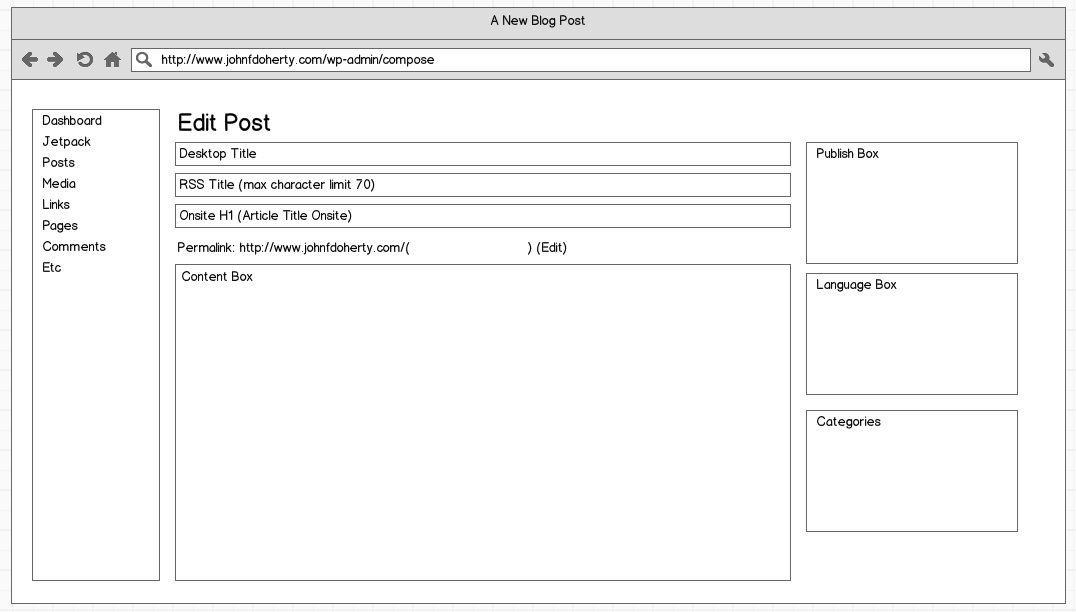The image size is (1076, 612).
Task: Click into the Desktop Title field
Action: tap(482, 154)
